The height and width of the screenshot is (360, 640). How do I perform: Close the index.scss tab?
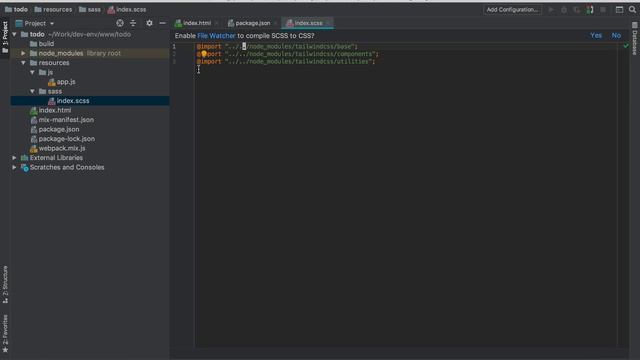(x=329, y=23)
